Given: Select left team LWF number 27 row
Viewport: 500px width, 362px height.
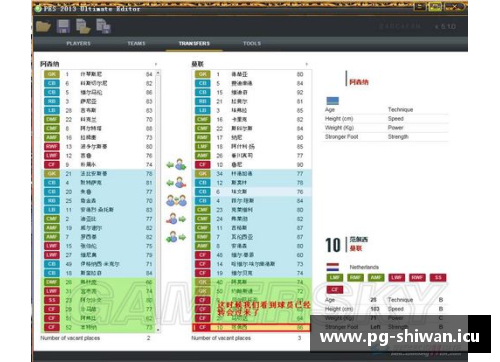Looking at the screenshot, I should (x=98, y=255).
